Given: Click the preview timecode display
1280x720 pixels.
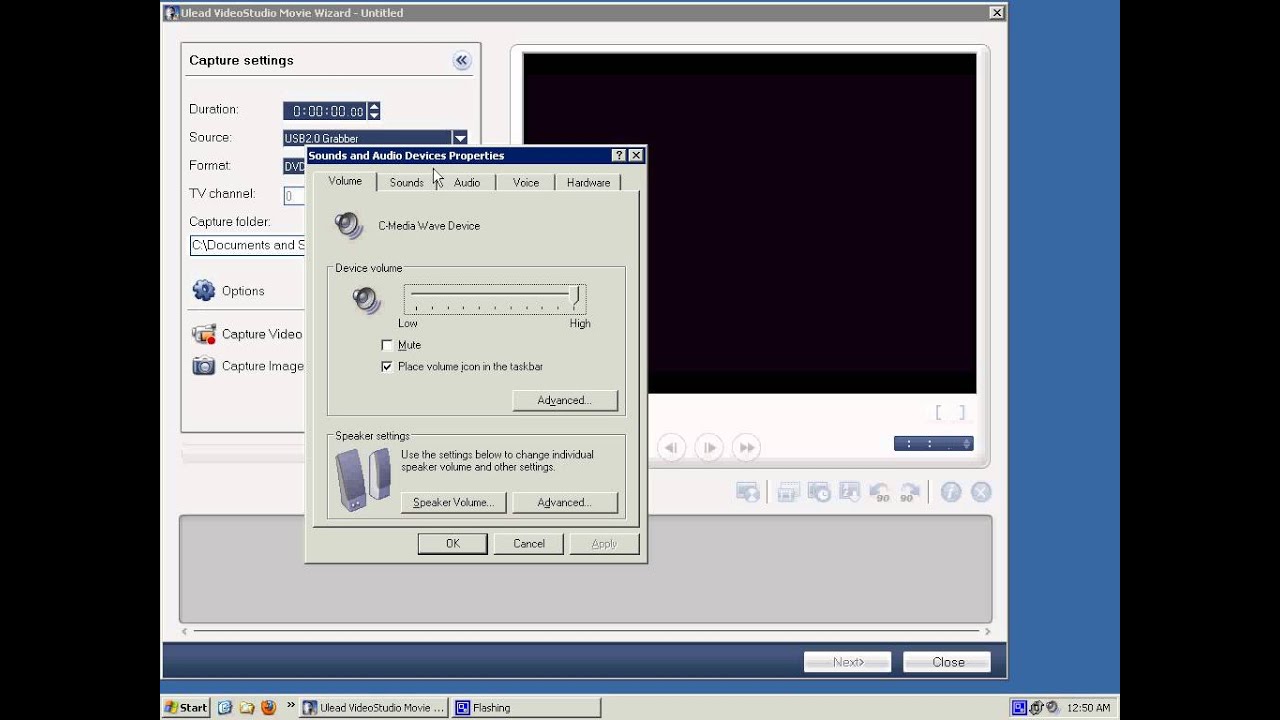Looking at the screenshot, I should [934, 444].
